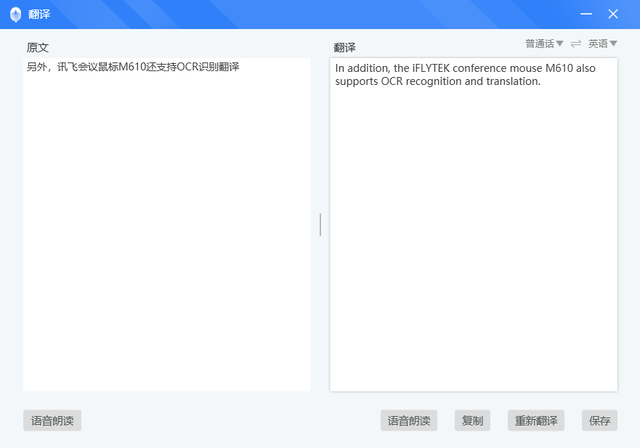Minimize the translation window
Image resolution: width=640 pixels, height=448 pixels.
(x=586, y=14)
